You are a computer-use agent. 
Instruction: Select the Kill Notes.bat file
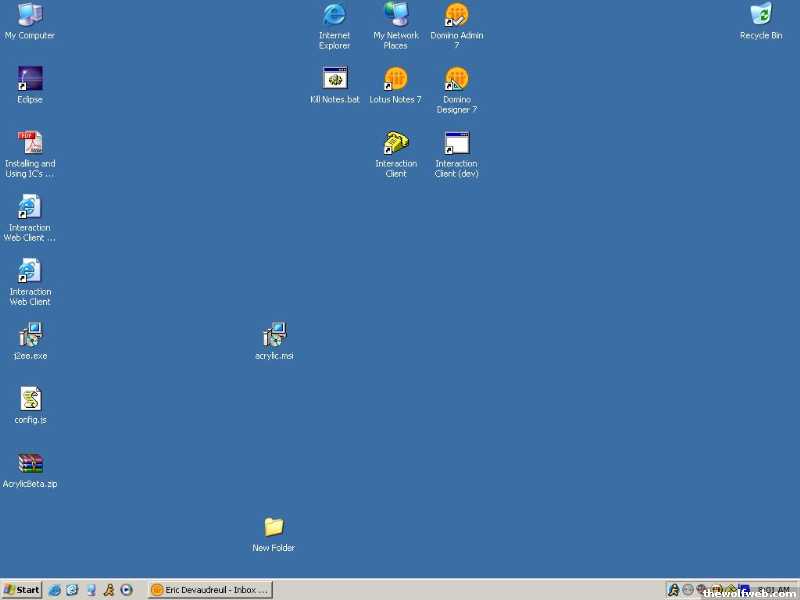coord(335,79)
